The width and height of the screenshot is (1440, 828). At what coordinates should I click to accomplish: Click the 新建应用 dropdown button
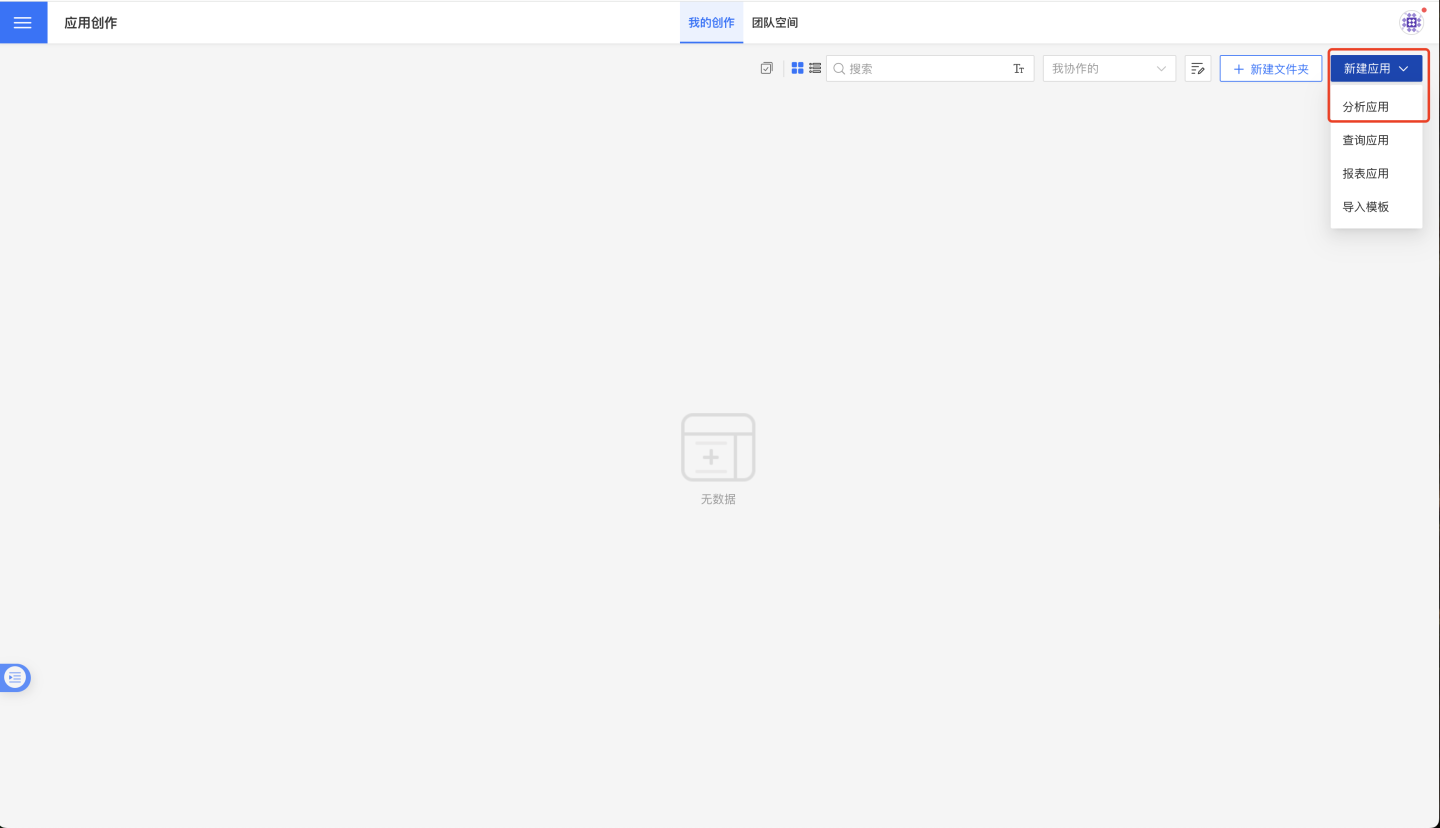pyautogui.click(x=1367, y=69)
